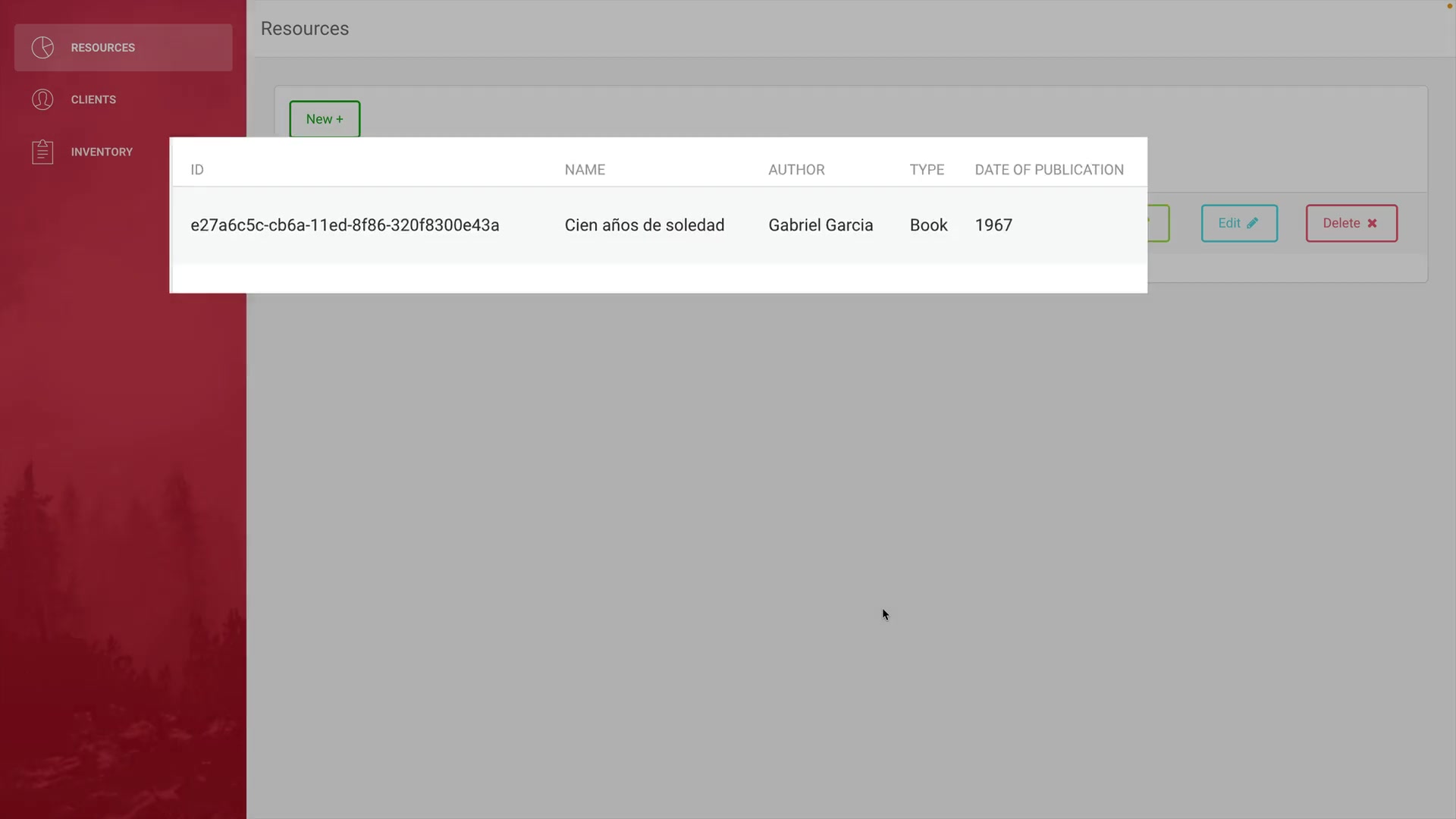Click the DATE OF PUBLICATION header
1456x819 pixels.
point(1049,170)
